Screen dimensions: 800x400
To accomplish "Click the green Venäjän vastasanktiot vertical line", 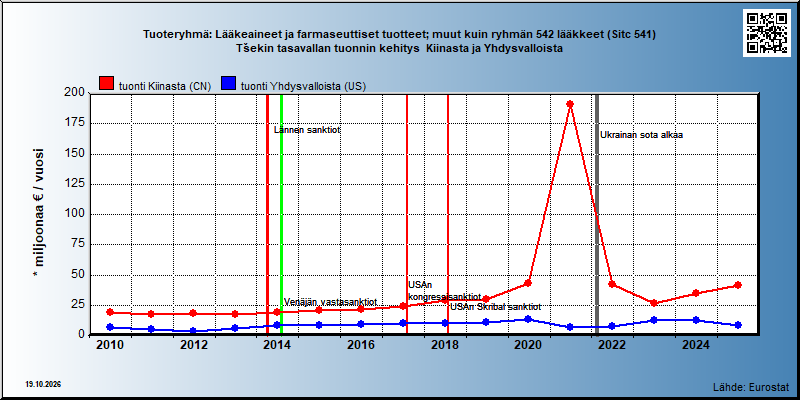I will pos(281,214).
